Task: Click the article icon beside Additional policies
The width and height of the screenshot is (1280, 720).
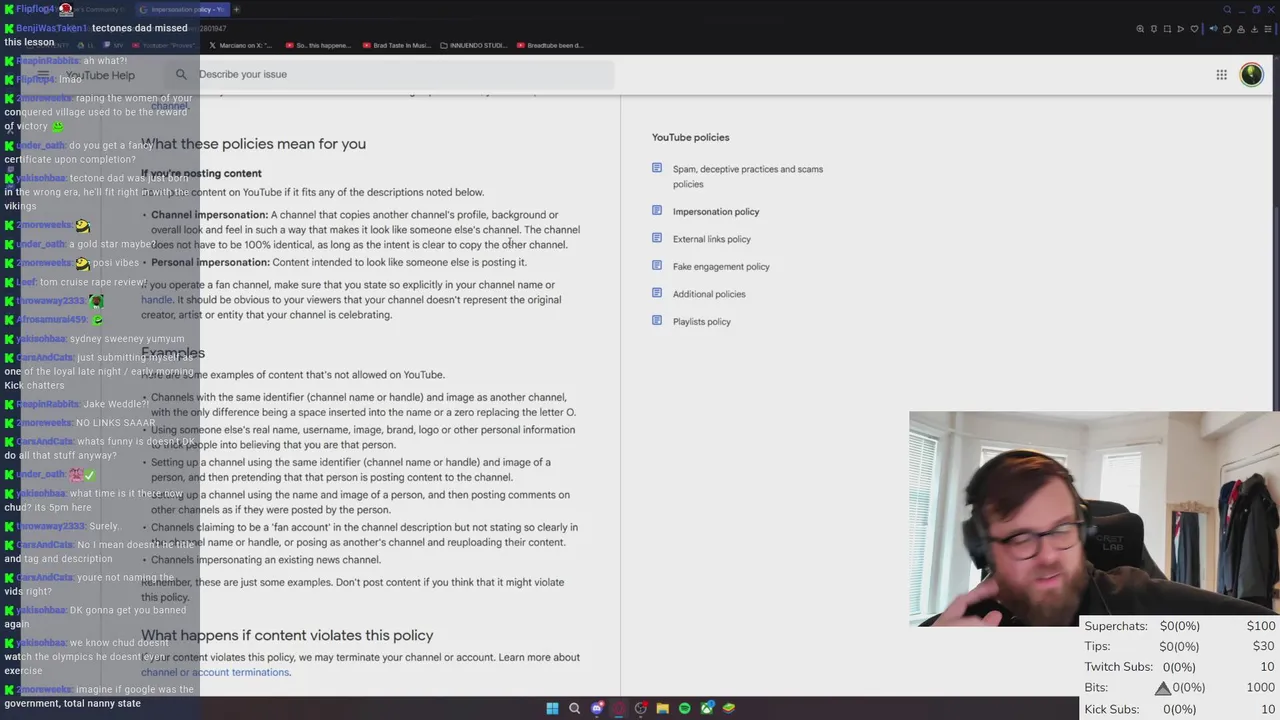Action: (x=657, y=293)
